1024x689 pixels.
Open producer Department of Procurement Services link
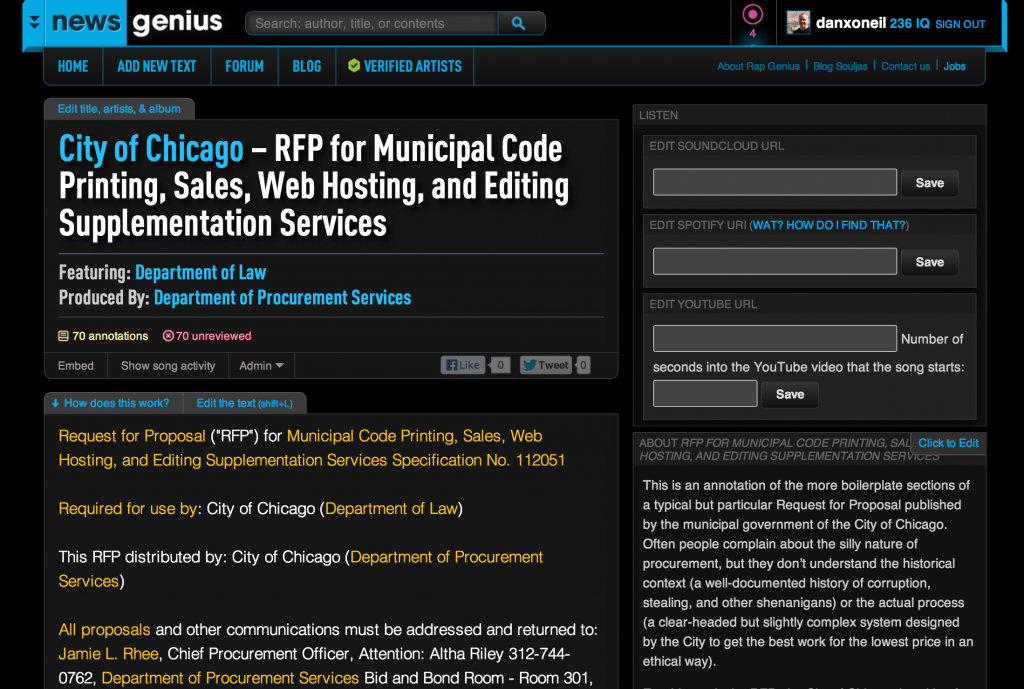(x=282, y=298)
